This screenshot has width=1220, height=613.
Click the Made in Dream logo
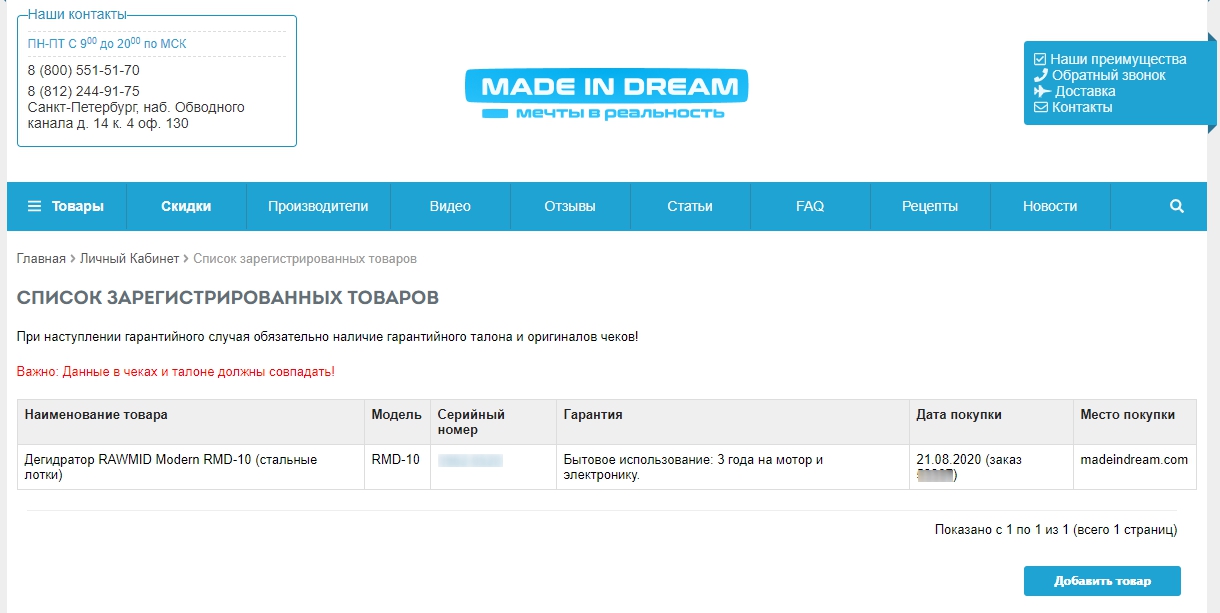pos(606,95)
